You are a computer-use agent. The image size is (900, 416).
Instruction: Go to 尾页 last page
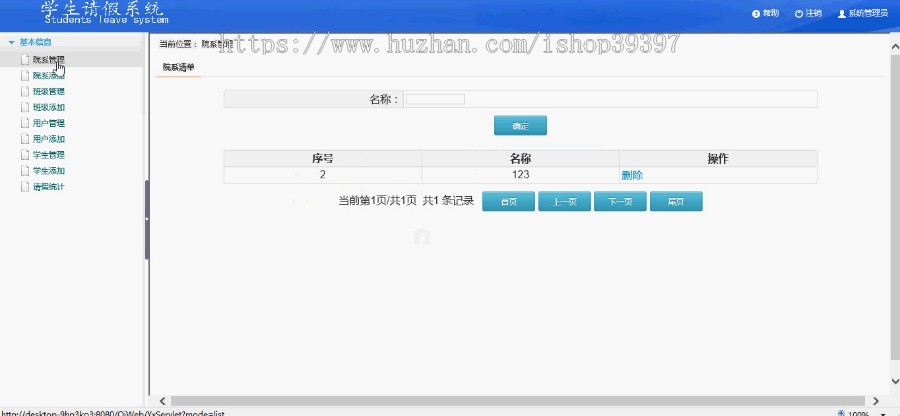676,201
